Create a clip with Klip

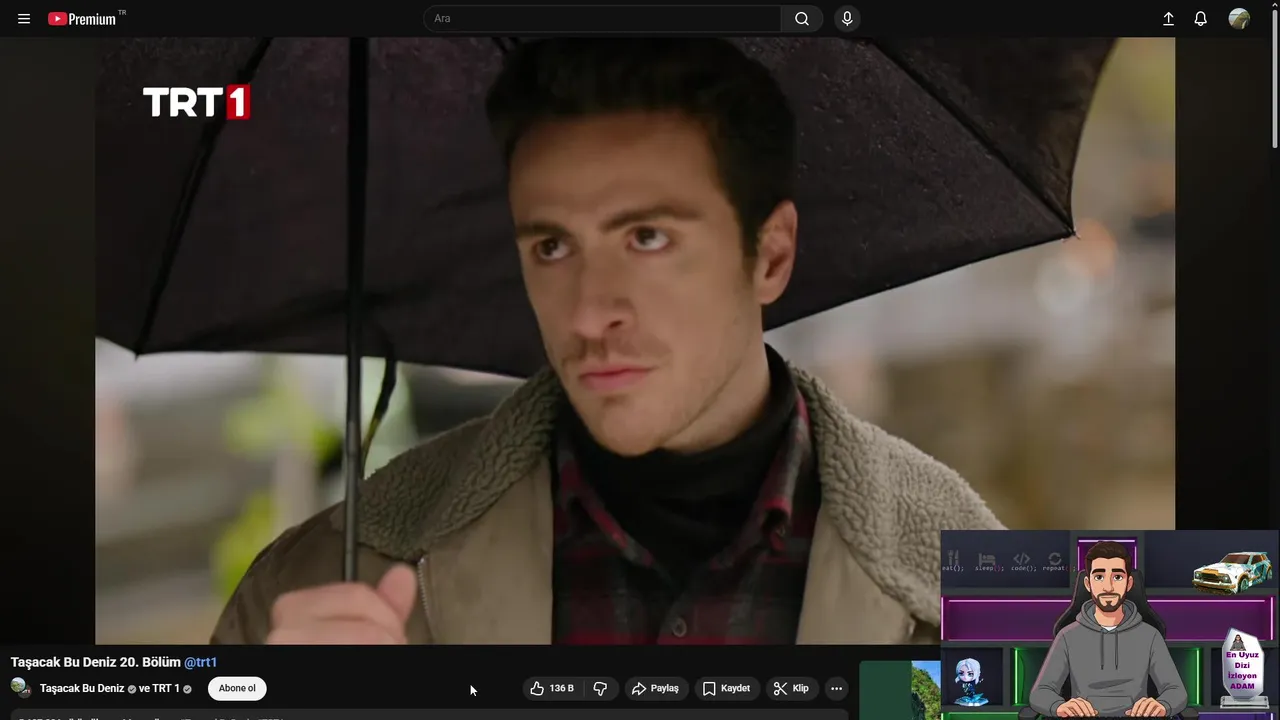point(791,688)
